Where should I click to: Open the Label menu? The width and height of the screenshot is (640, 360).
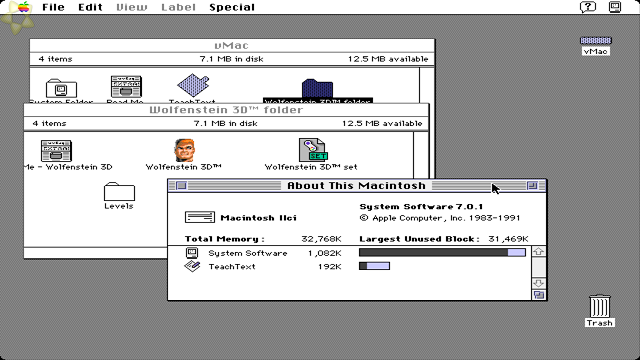click(x=178, y=7)
